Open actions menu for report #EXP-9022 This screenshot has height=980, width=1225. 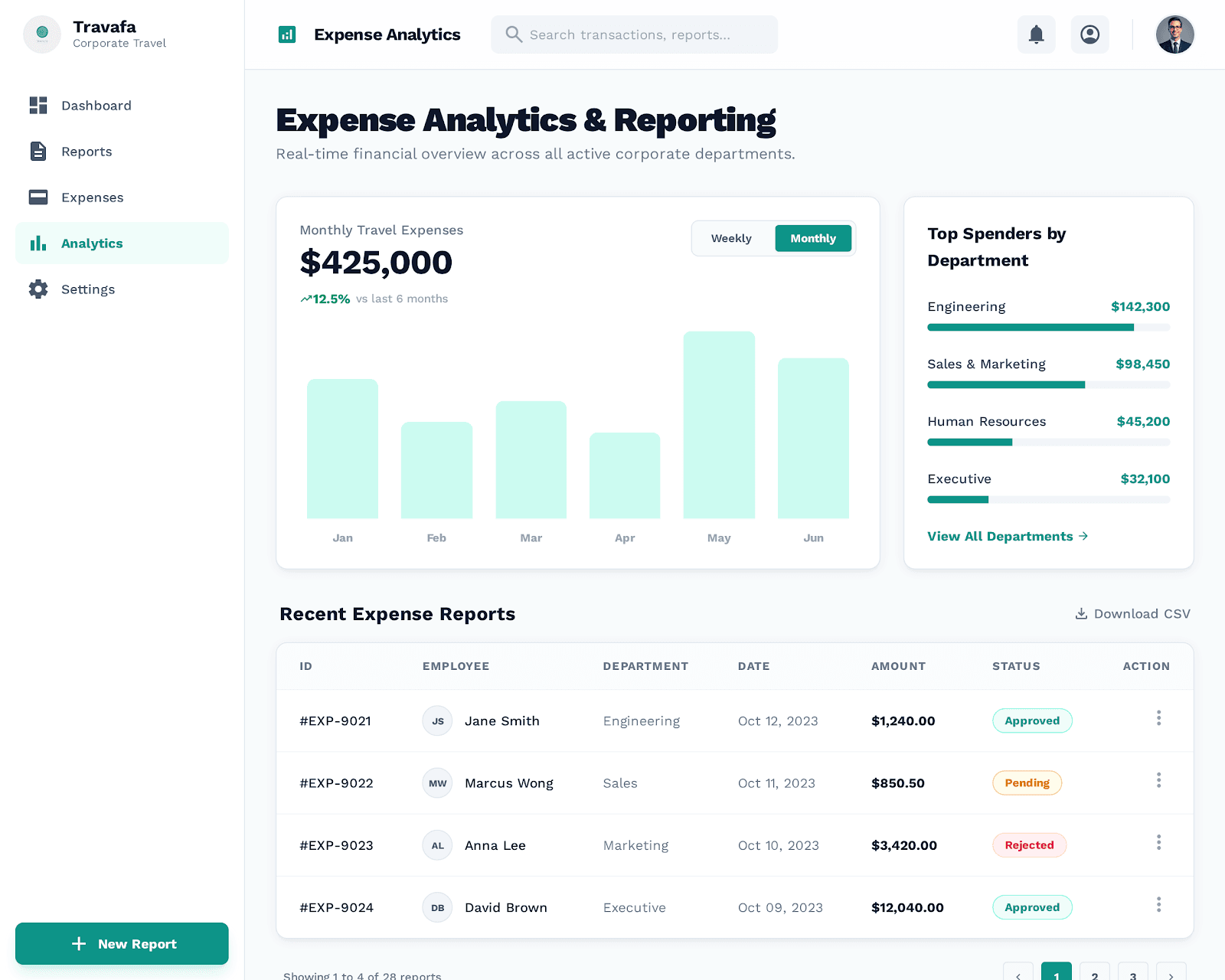(x=1158, y=780)
